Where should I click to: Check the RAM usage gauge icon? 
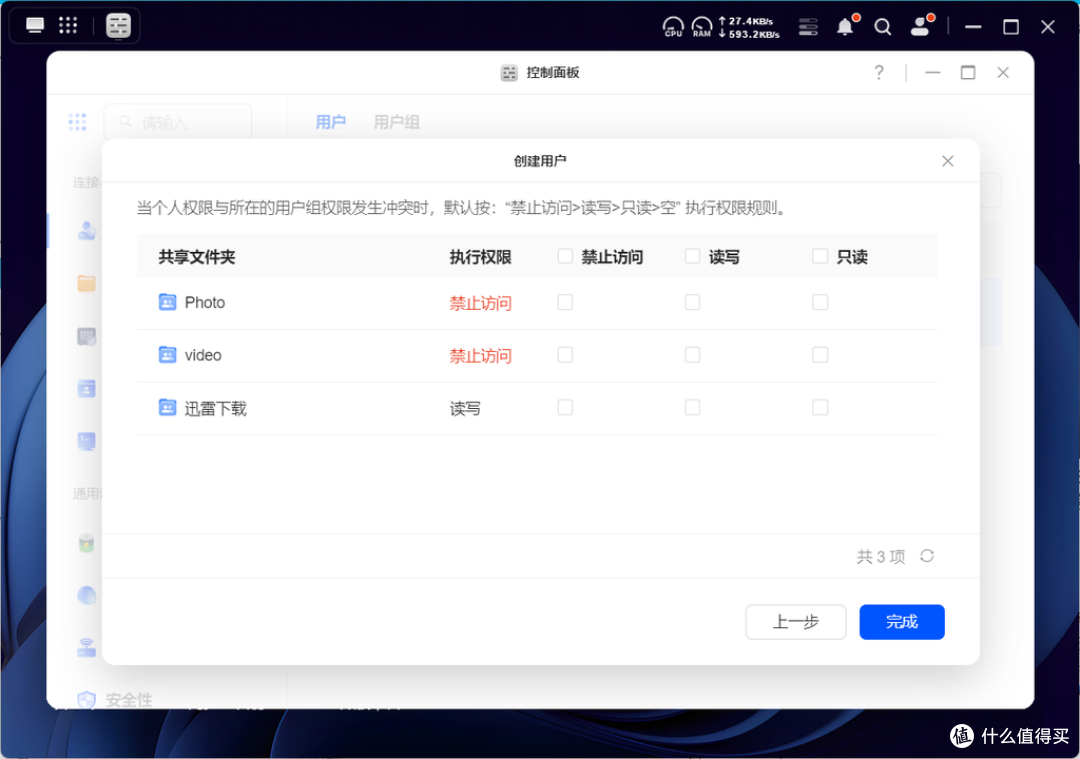coord(702,27)
